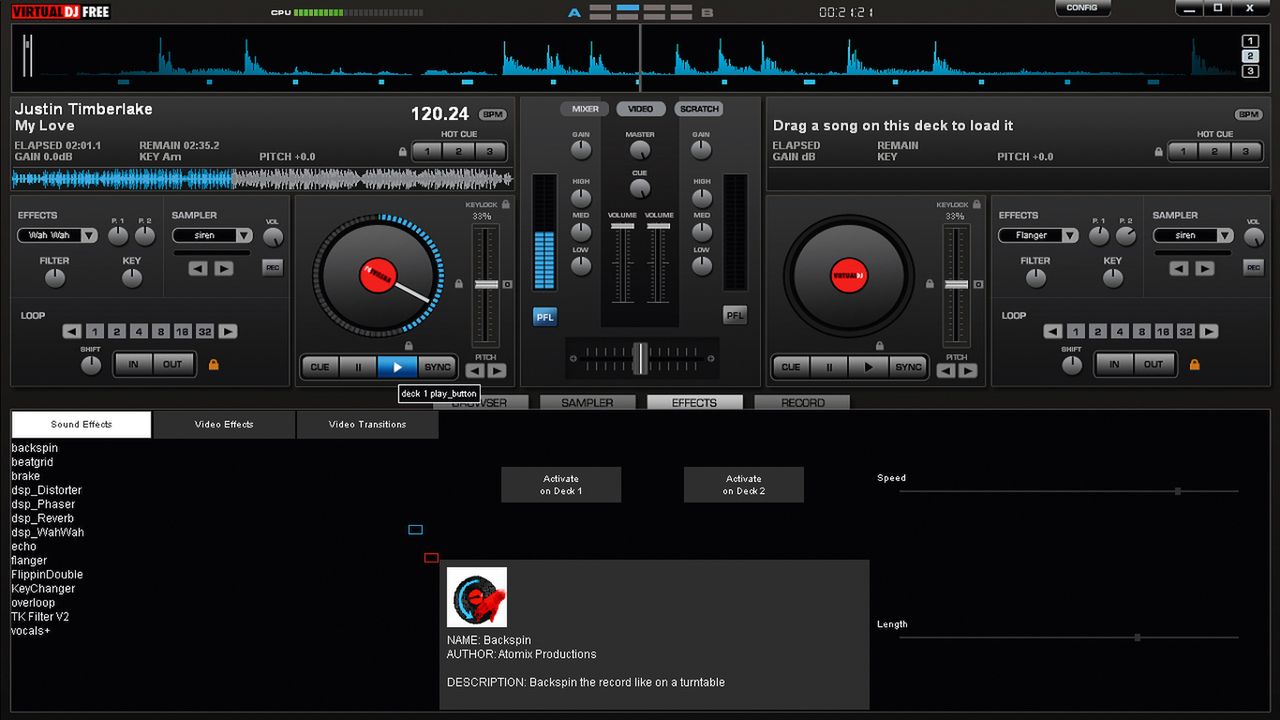1280x720 pixels.
Task: Select flanger in effects list
Action: point(29,561)
